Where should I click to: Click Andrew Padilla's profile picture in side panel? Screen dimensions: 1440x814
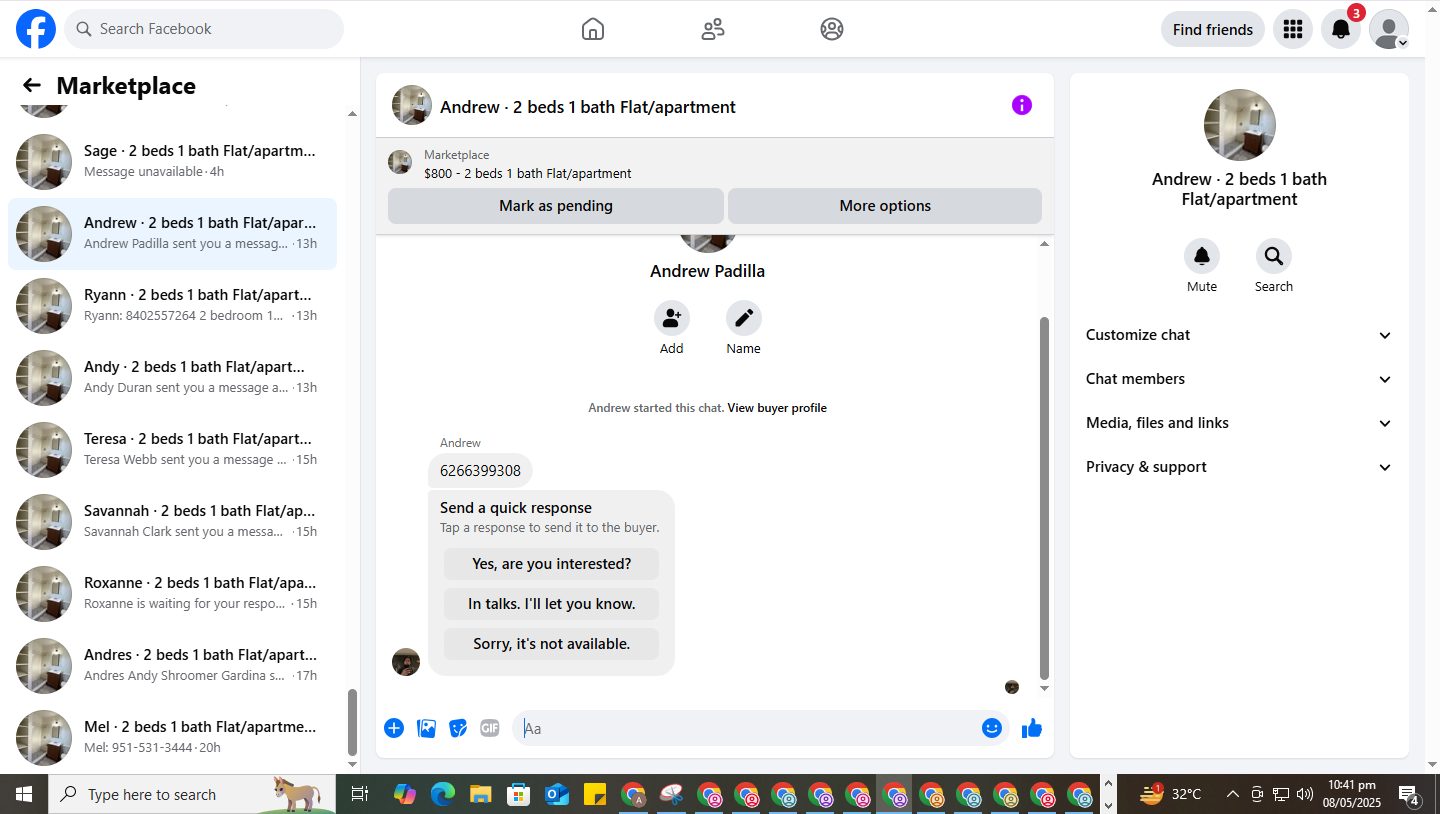click(x=1239, y=125)
